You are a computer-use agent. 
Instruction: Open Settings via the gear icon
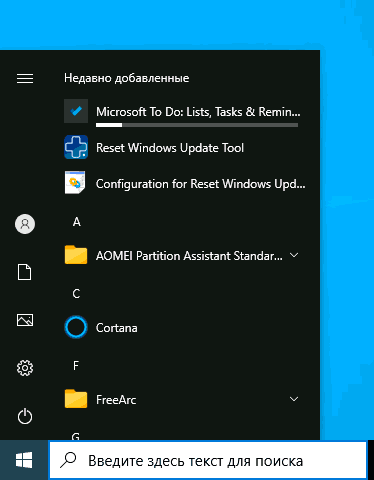[25, 368]
